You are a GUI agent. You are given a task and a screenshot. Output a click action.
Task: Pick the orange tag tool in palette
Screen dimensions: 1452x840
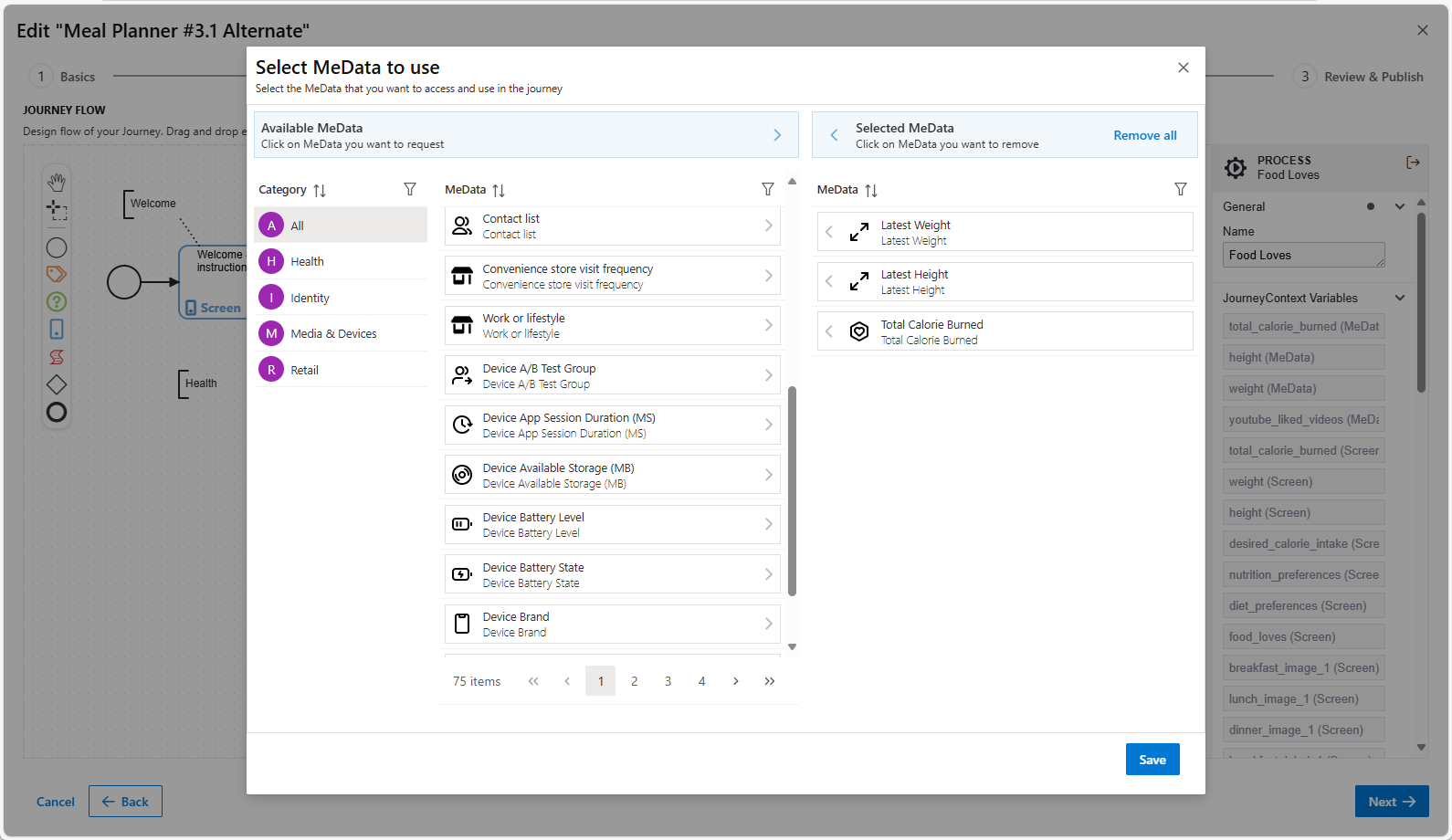click(x=57, y=274)
